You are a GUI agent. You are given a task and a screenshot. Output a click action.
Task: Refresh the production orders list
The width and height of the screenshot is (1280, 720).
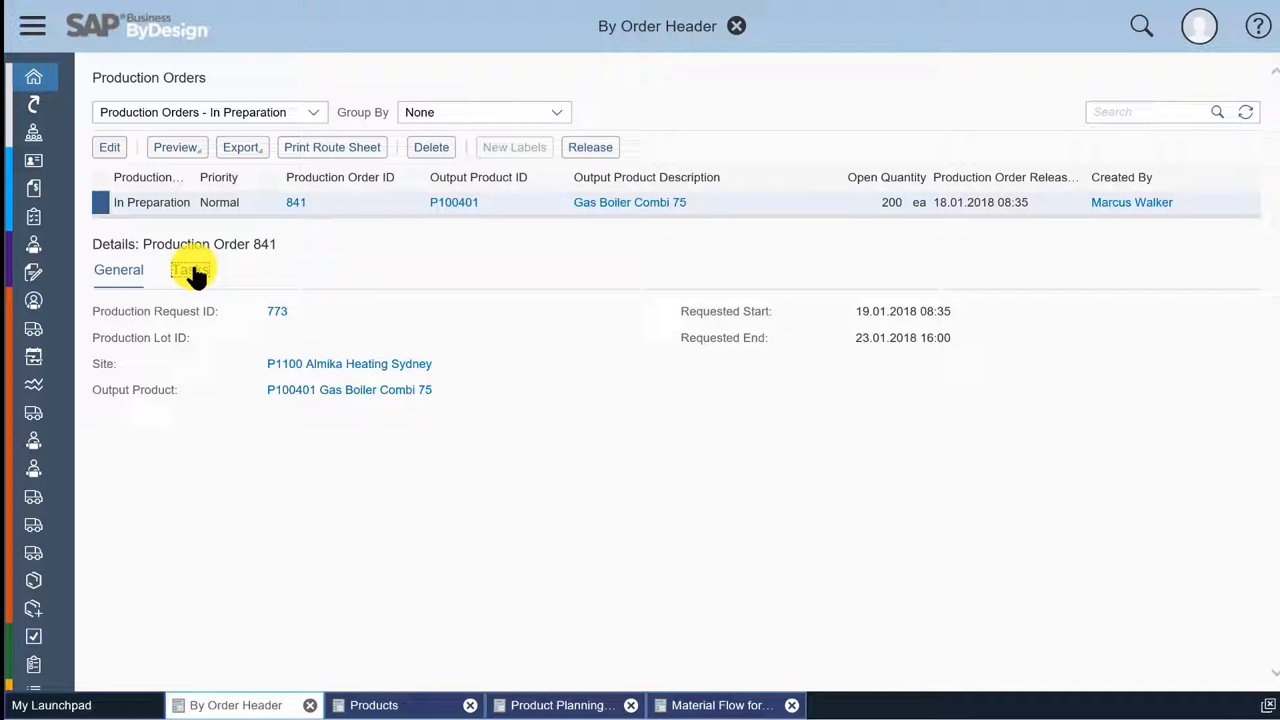pyautogui.click(x=1245, y=112)
